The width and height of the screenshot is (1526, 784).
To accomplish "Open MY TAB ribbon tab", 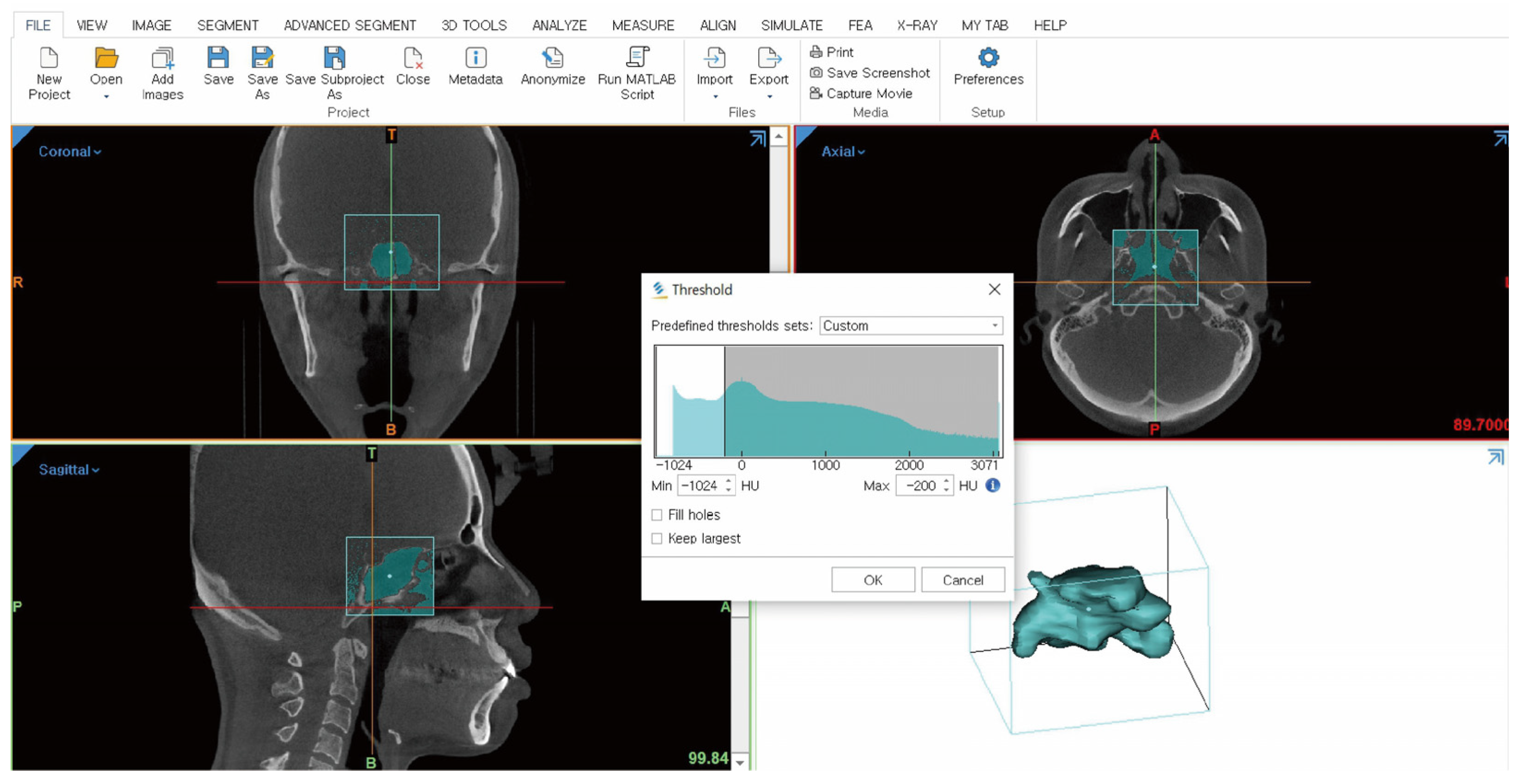I will [984, 25].
